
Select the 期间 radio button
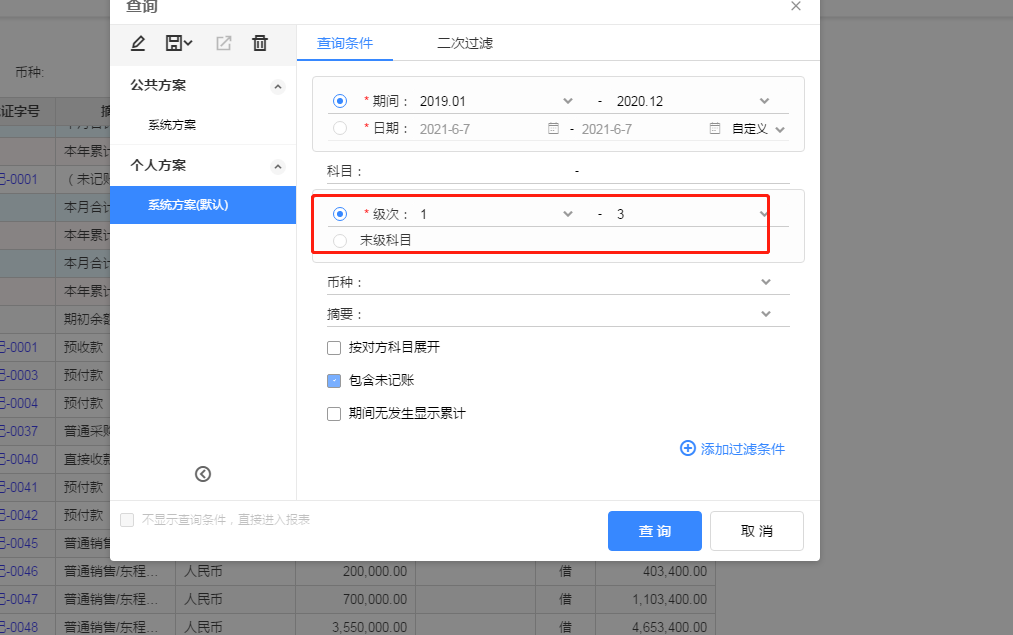click(340, 101)
